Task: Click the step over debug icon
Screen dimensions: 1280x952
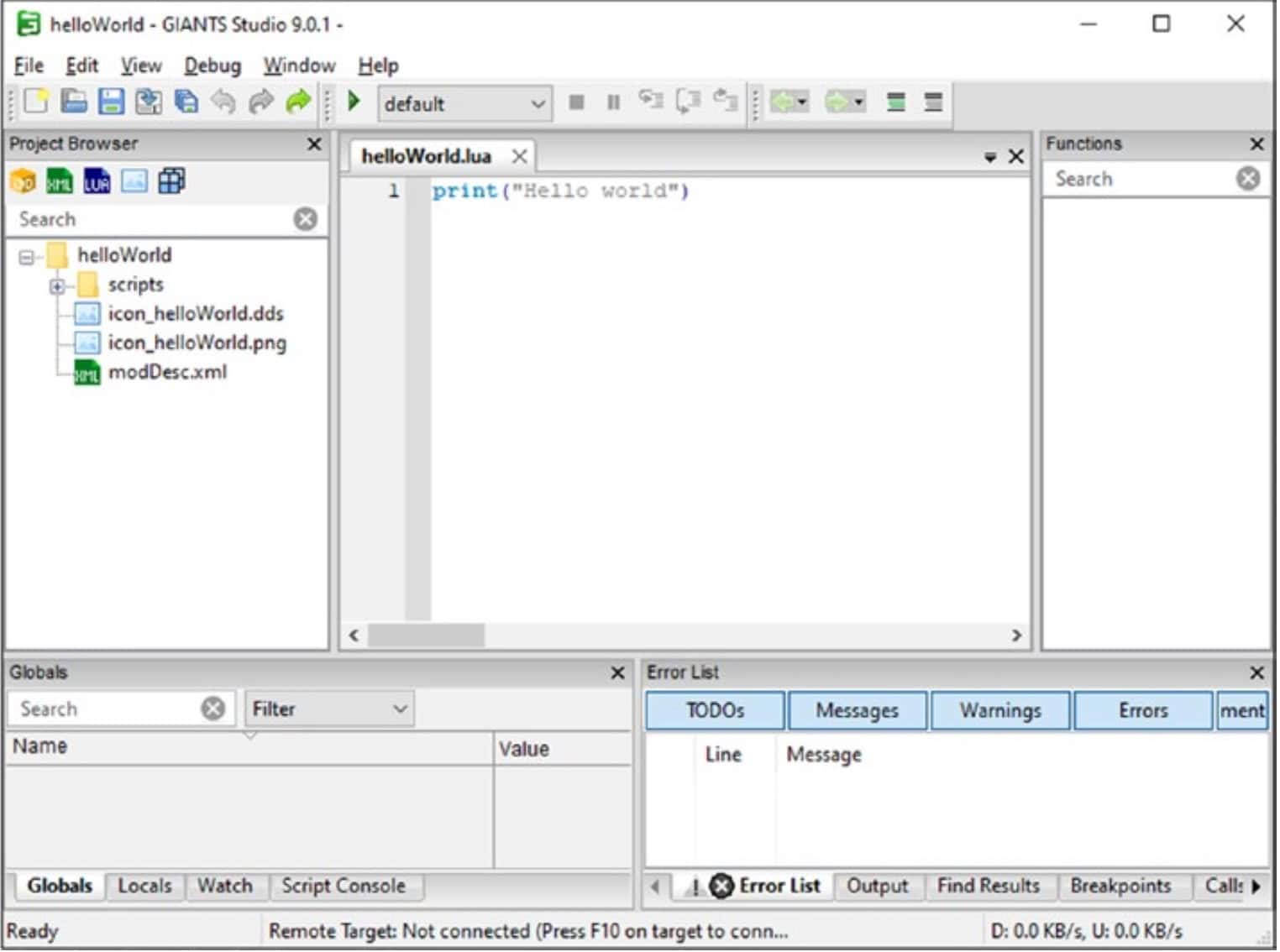Action: (688, 101)
